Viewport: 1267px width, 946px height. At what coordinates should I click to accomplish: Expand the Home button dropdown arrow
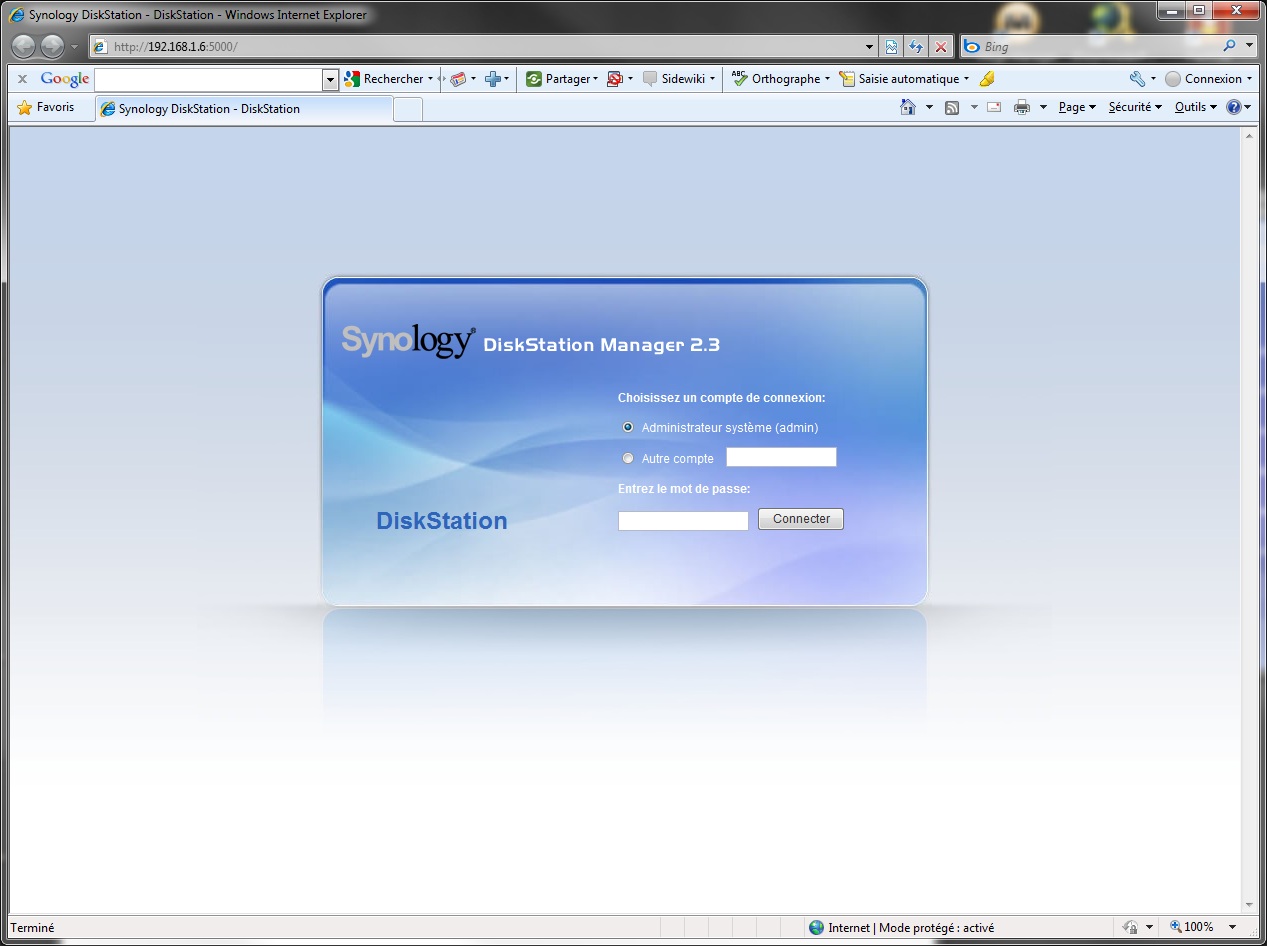pyautogui.click(x=929, y=107)
